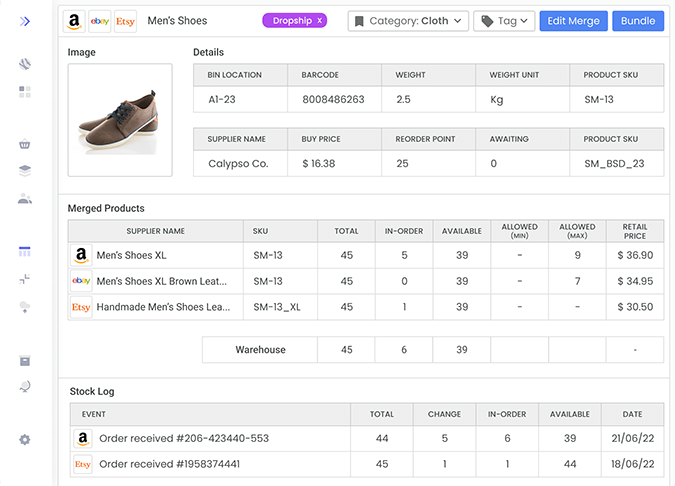Select Order received #1958374441 entry
The width and height of the screenshot is (675, 486).
tap(170, 464)
